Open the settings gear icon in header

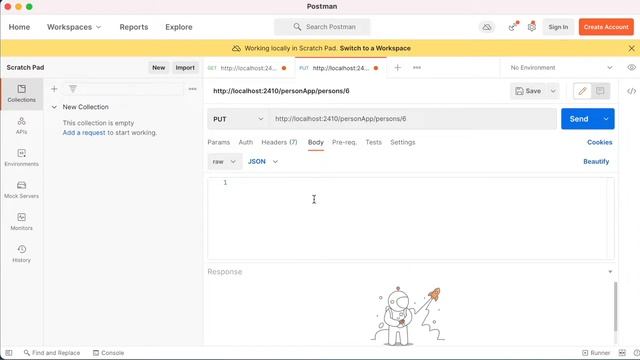[531, 27]
